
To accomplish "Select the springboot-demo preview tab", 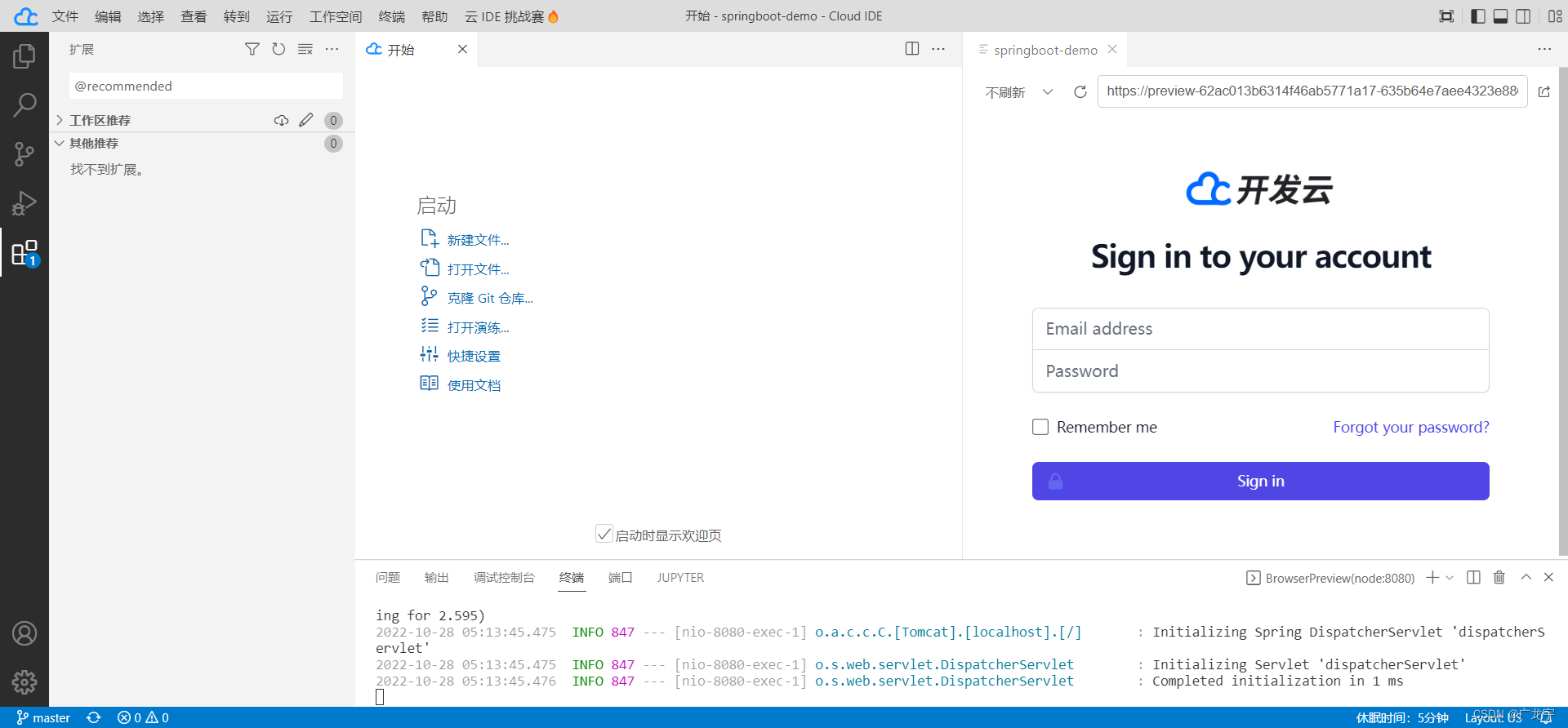I will [x=1045, y=50].
